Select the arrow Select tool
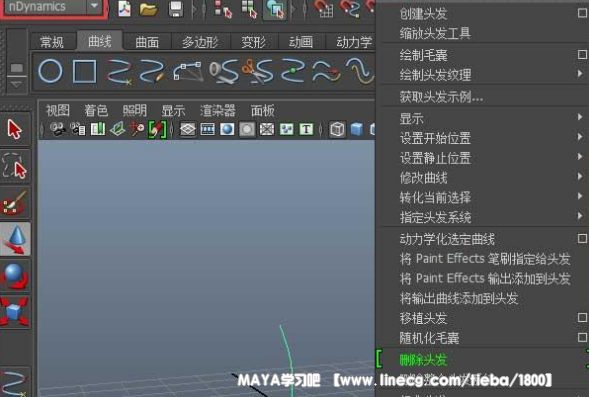The image size is (589, 397). 15,129
